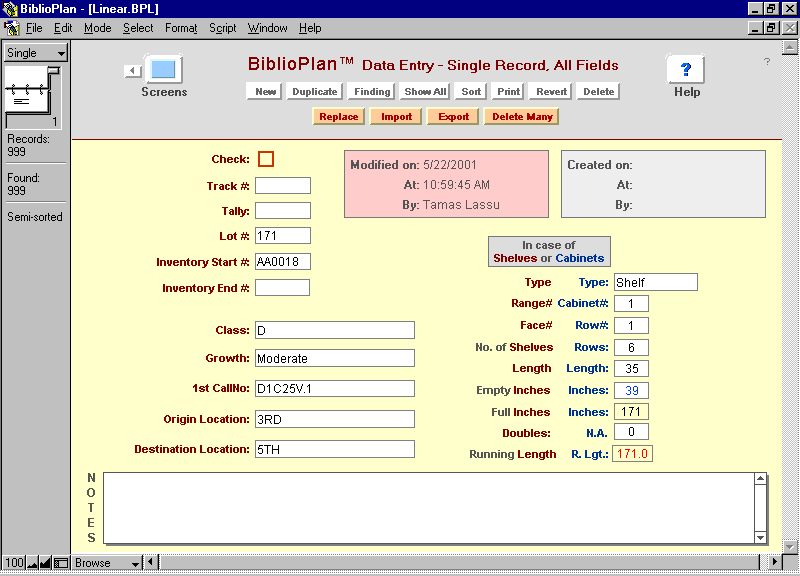Click the BiblioPlan application icon in title bar
The width and height of the screenshot is (800, 576).
click(x=9, y=9)
